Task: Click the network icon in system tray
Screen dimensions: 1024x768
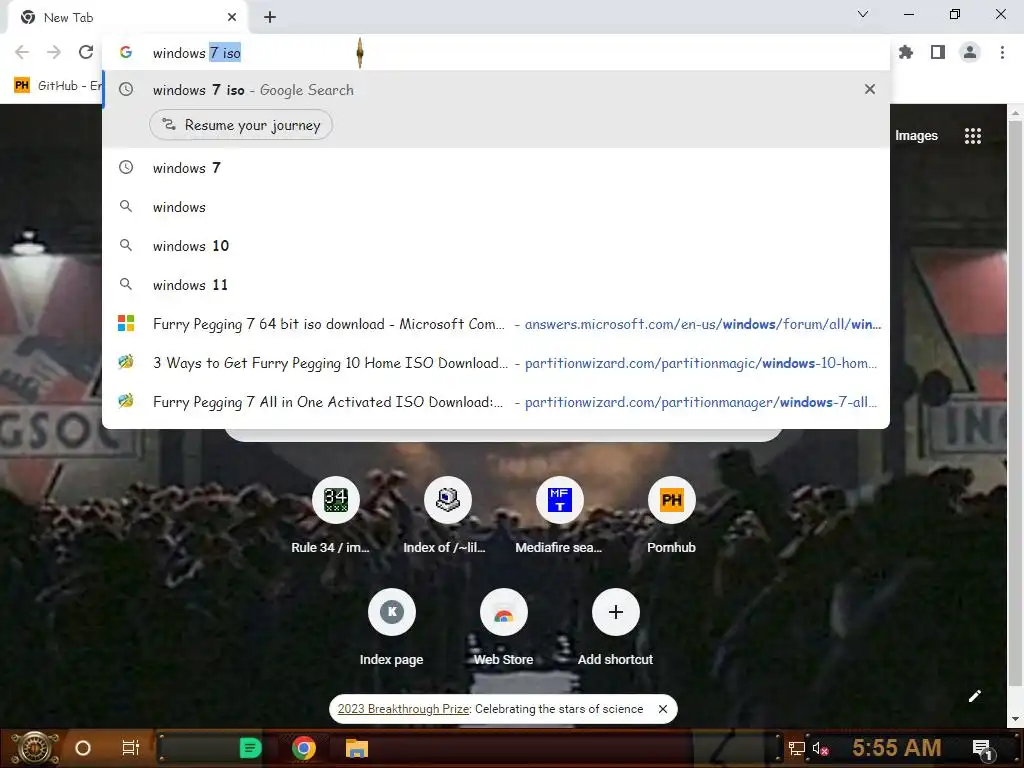Action: pos(797,748)
